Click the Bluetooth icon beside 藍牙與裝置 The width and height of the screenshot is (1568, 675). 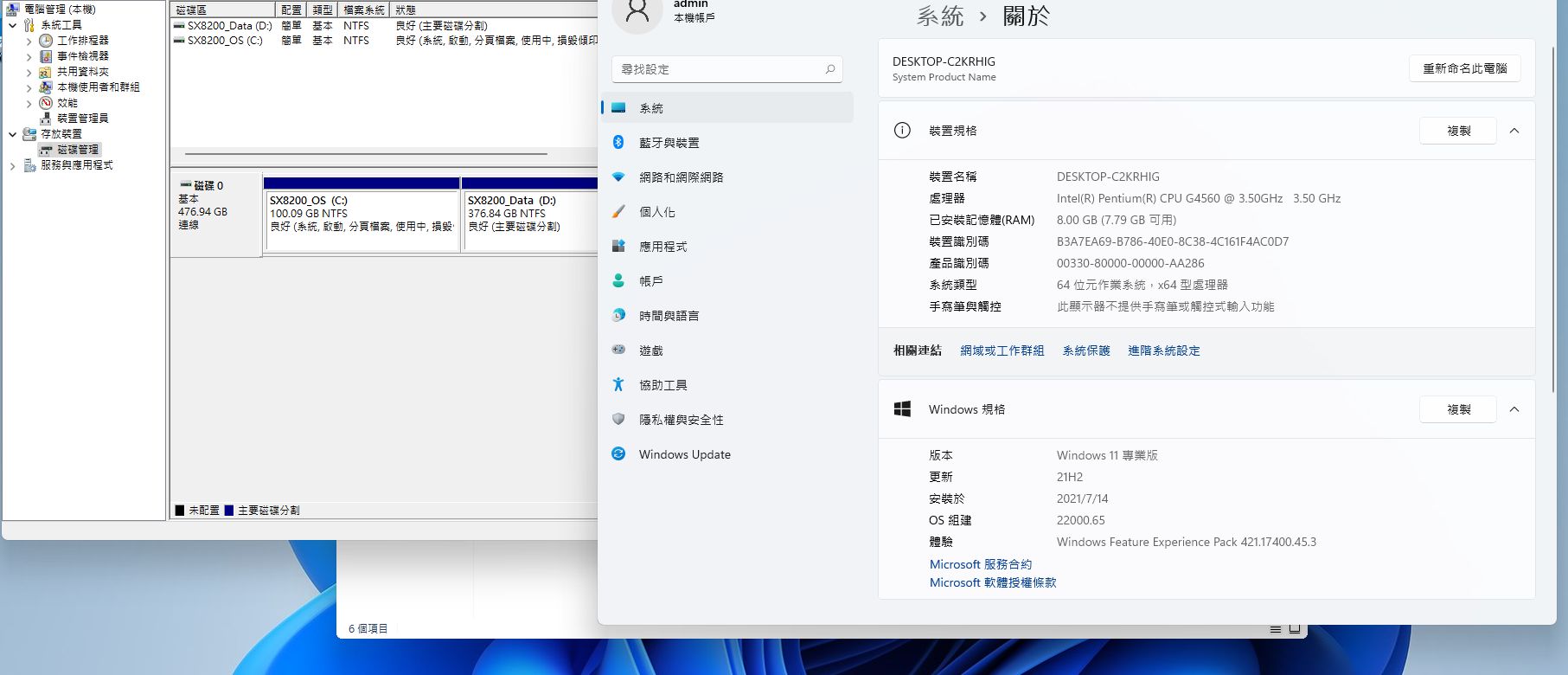tap(618, 143)
